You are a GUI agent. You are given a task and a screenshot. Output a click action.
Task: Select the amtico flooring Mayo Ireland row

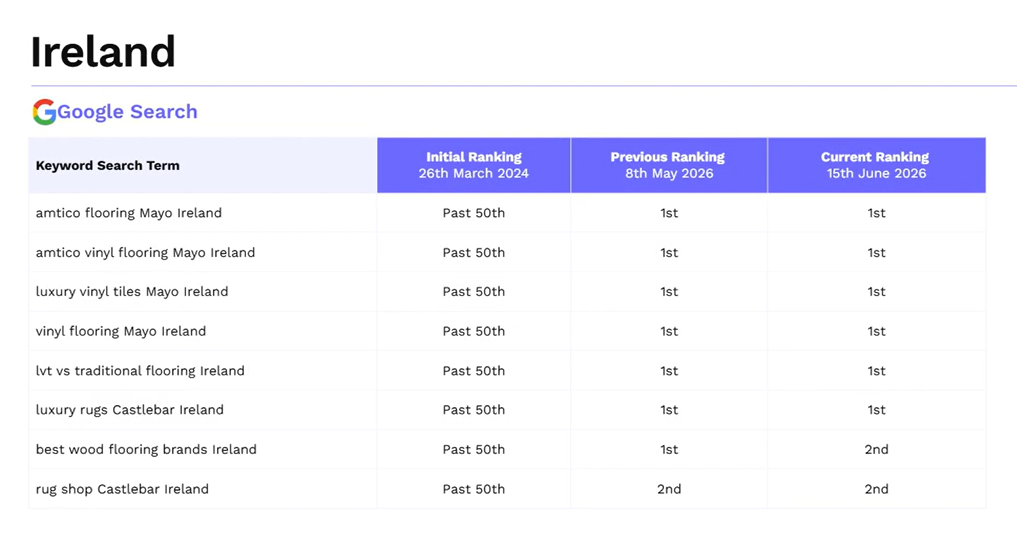coord(507,213)
